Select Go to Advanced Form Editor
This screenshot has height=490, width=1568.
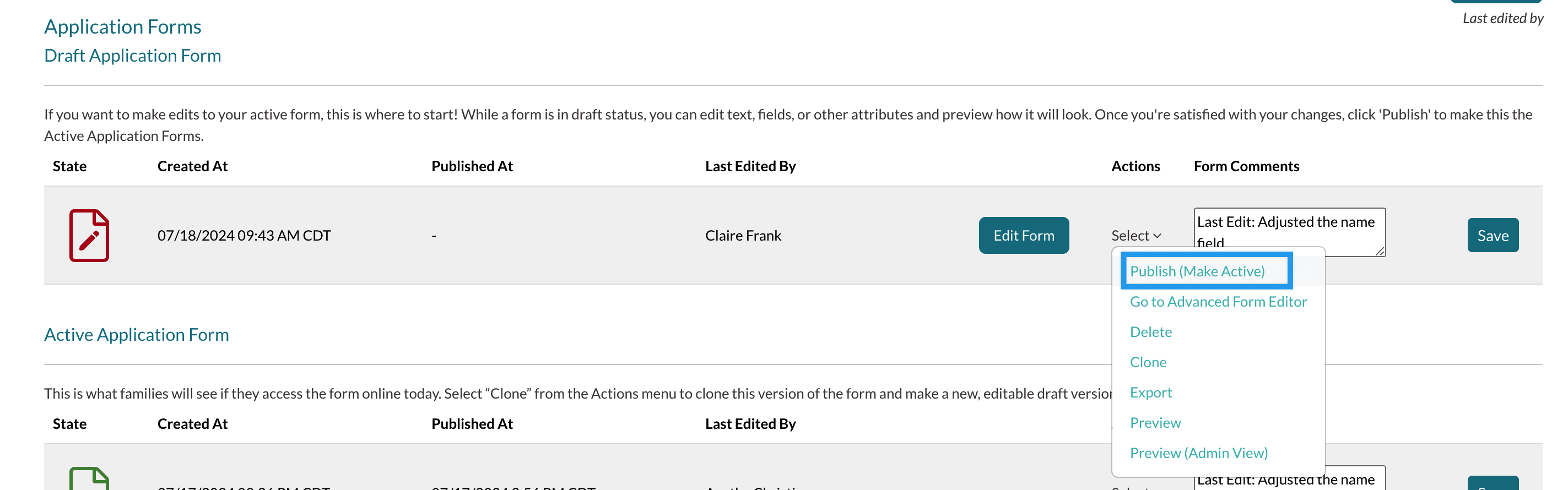[1218, 302]
